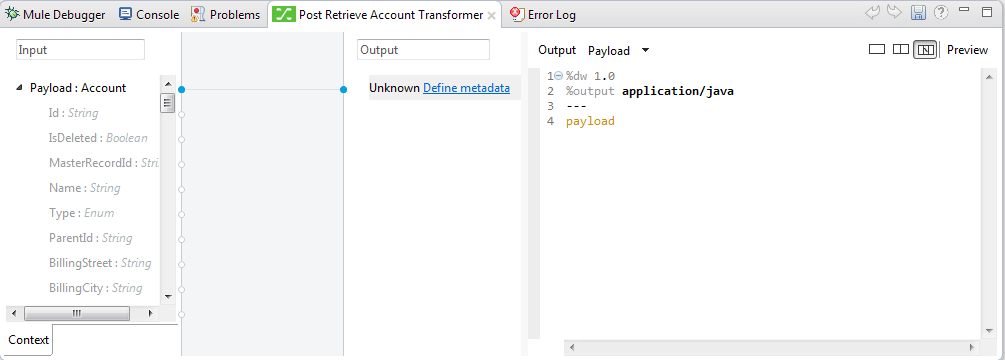This screenshot has height=360, width=1005.
Task: Switch to the Console tab
Action: pos(149,15)
